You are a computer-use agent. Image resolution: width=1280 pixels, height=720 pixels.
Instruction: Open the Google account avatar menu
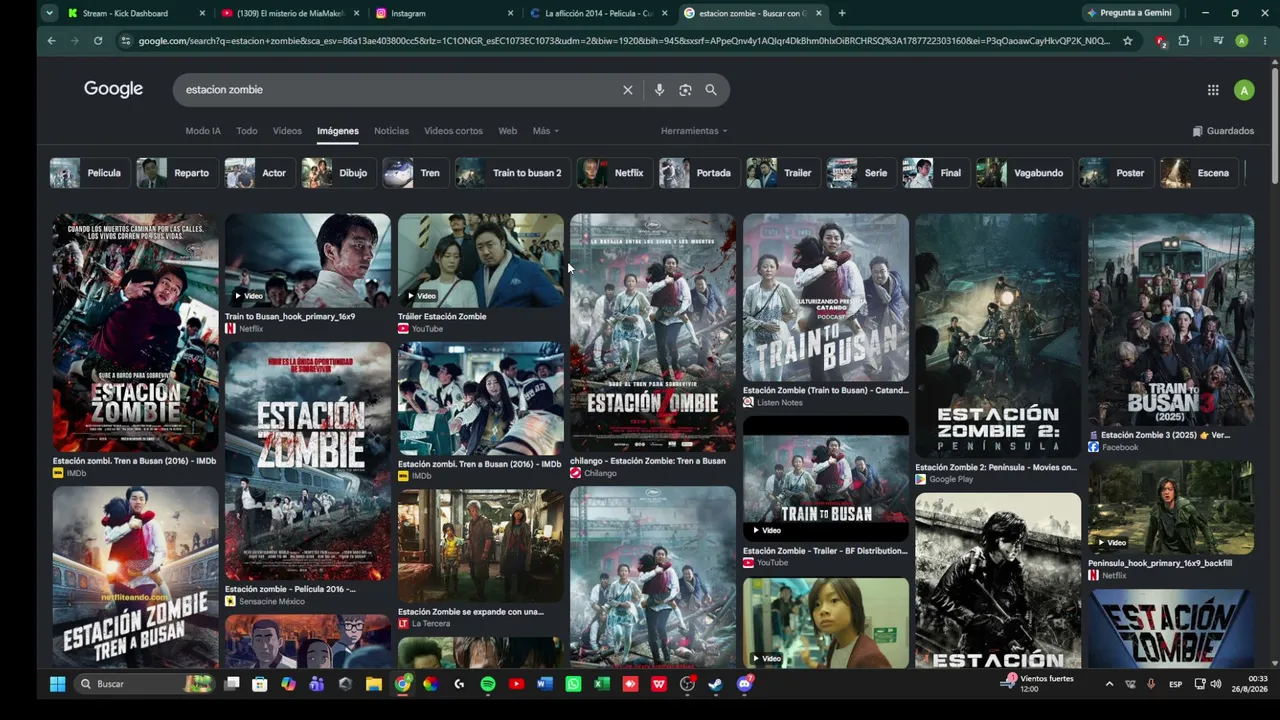pyautogui.click(x=1244, y=90)
